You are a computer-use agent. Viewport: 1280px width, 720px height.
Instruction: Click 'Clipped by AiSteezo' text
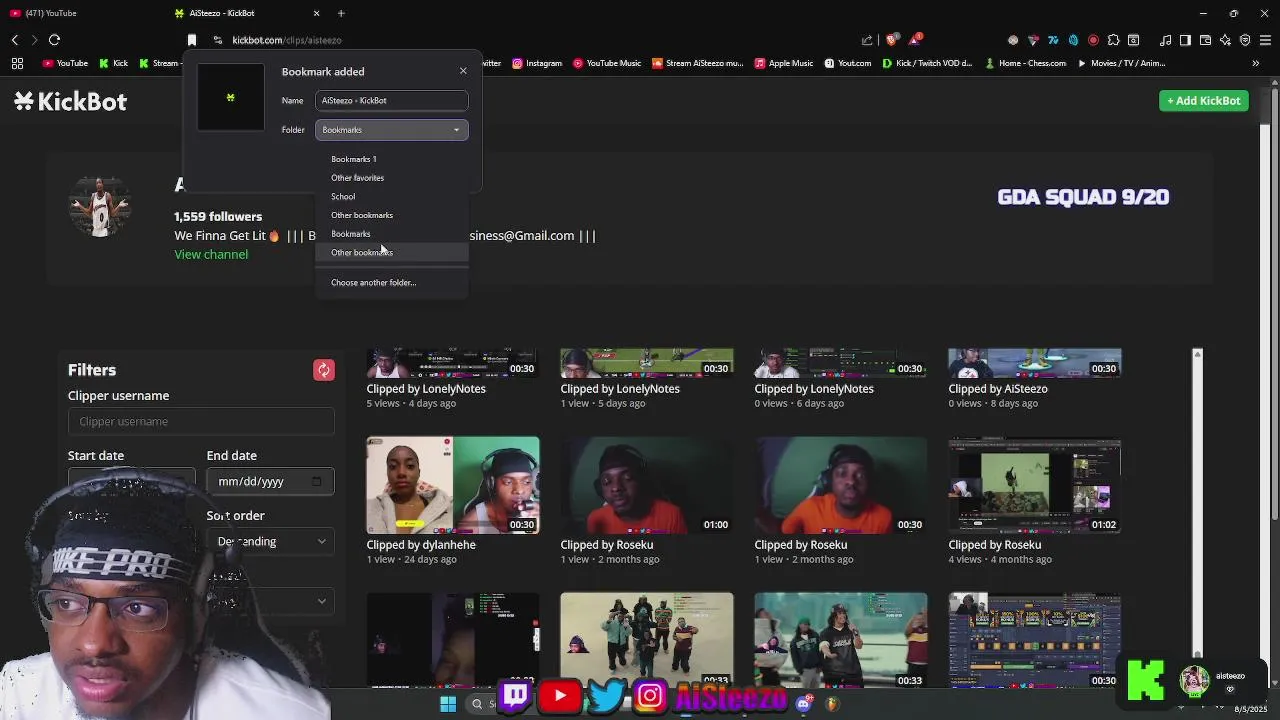click(998, 389)
